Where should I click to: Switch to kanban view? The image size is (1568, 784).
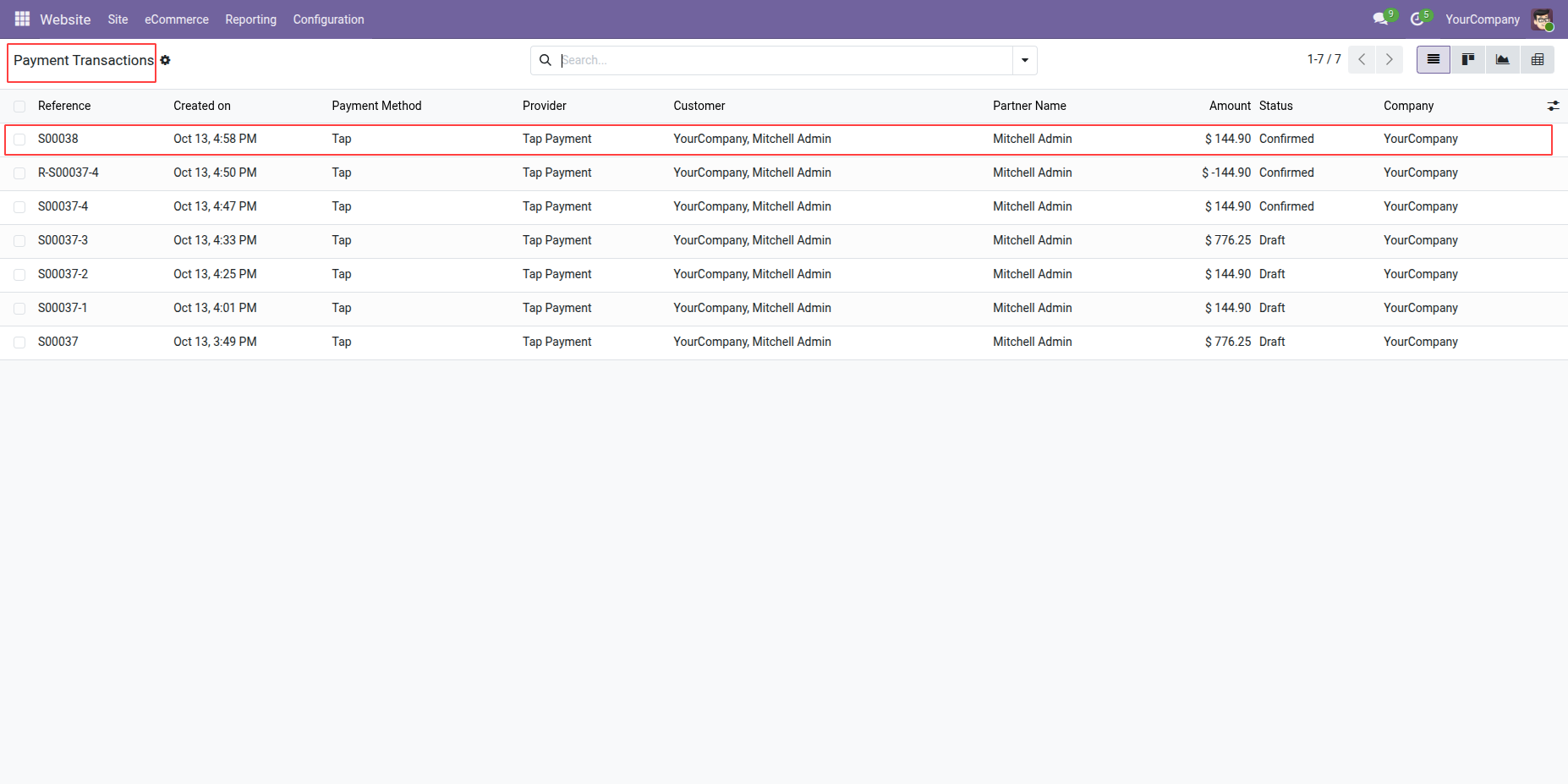tap(1467, 60)
